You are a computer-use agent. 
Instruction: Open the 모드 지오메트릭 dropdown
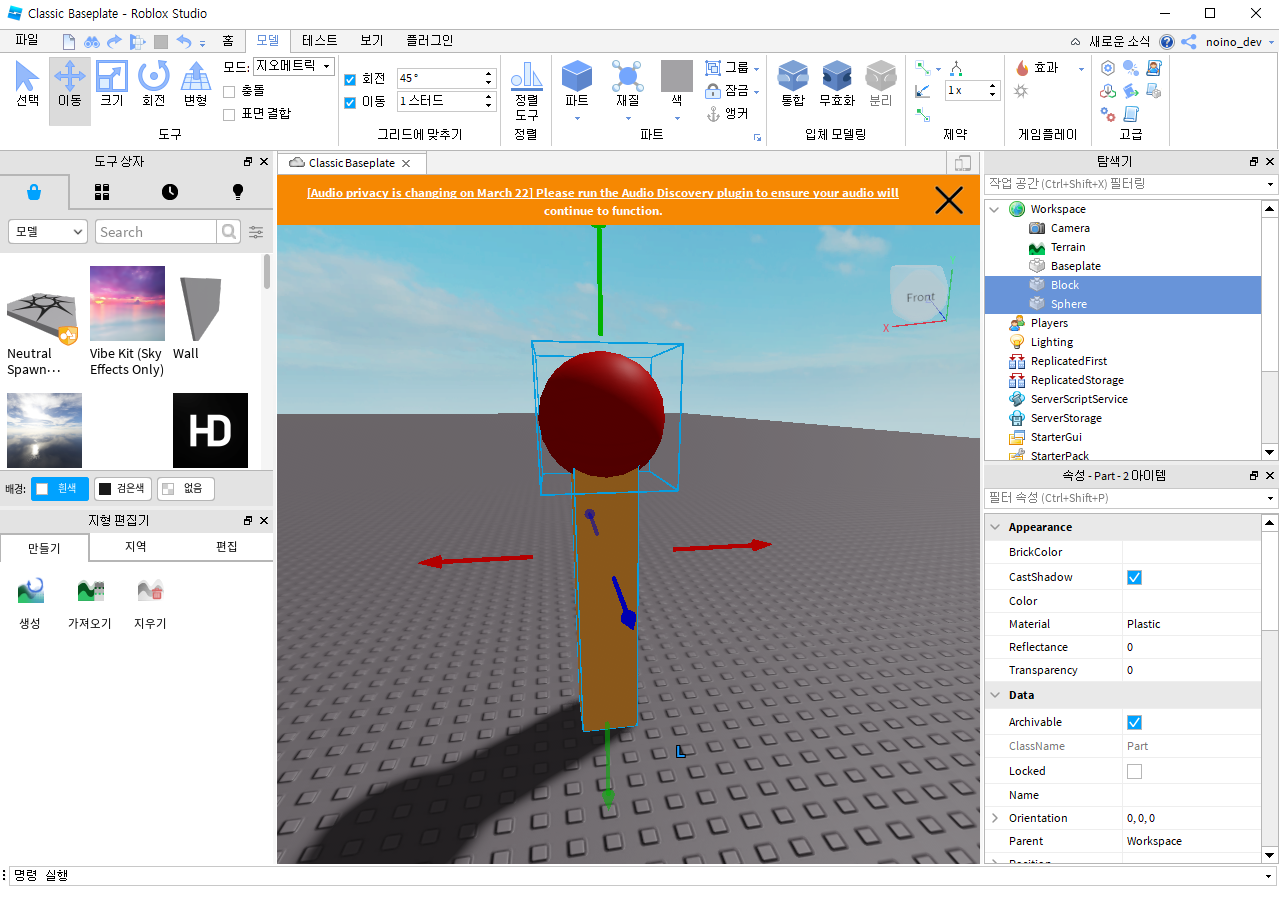293,66
